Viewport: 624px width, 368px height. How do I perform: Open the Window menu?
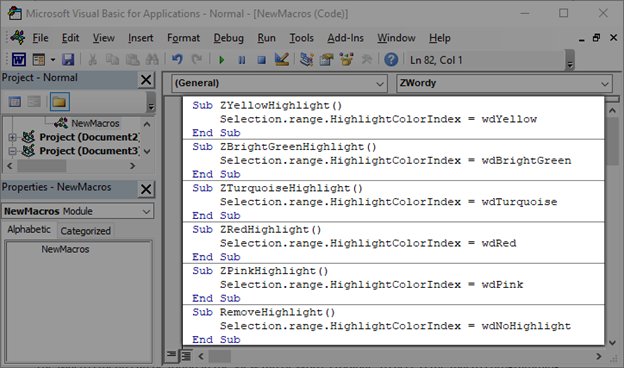pos(396,38)
